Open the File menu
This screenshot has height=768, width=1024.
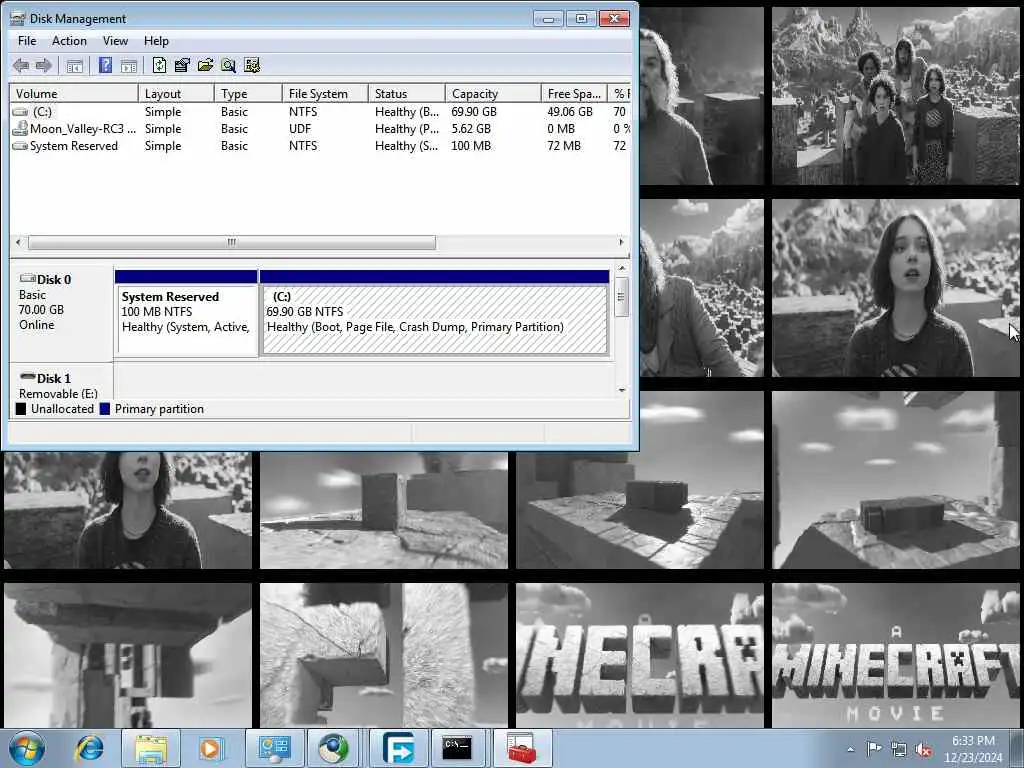click(27, 40)
